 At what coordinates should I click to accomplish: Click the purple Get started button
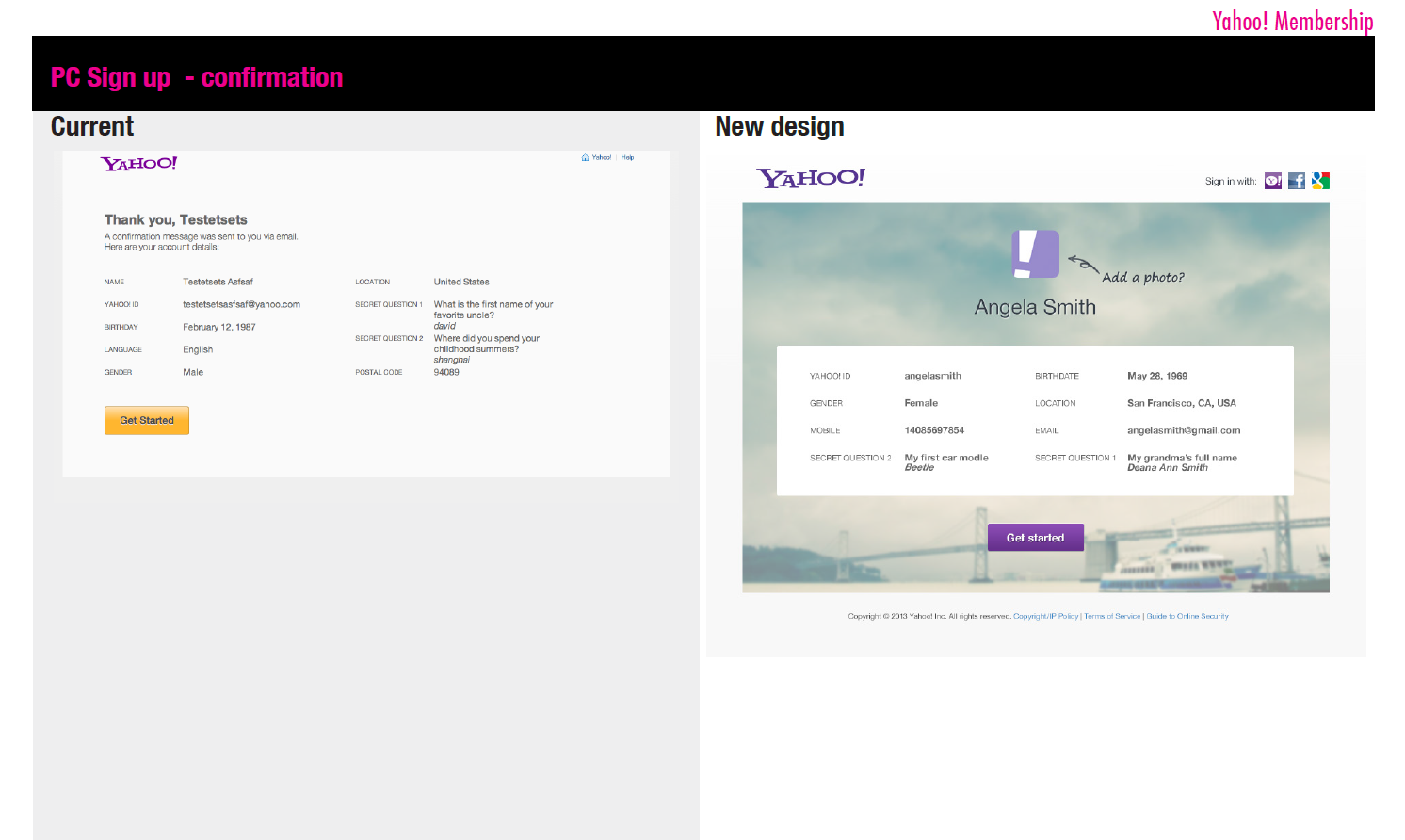coord(1035,538)
